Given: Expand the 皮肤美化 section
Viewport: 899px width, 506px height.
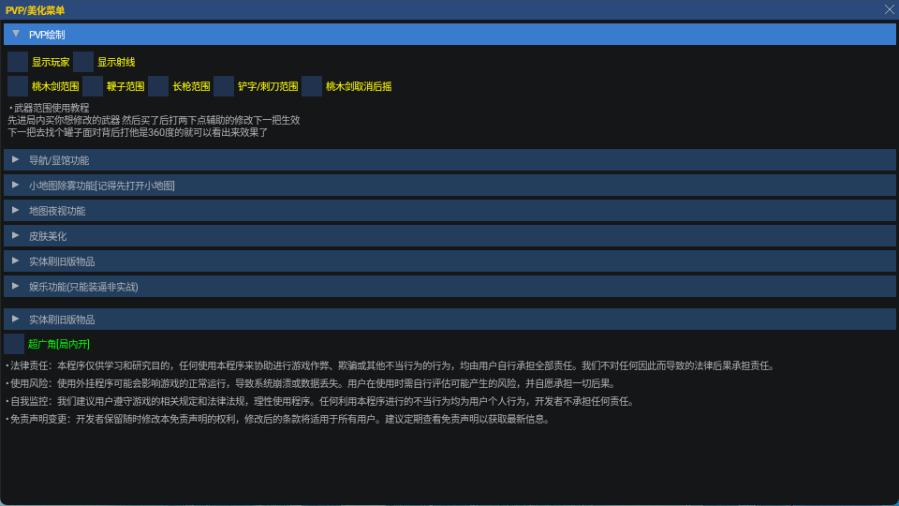Looking at the screenshot, I should tap(450, 236).
